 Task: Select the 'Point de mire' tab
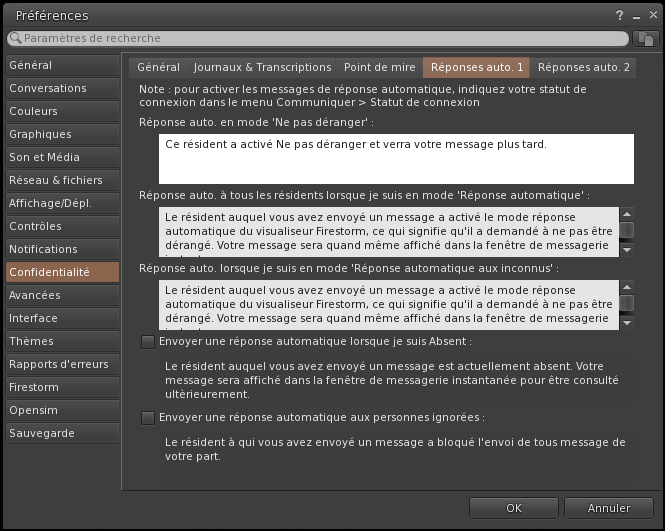[379, 67]
